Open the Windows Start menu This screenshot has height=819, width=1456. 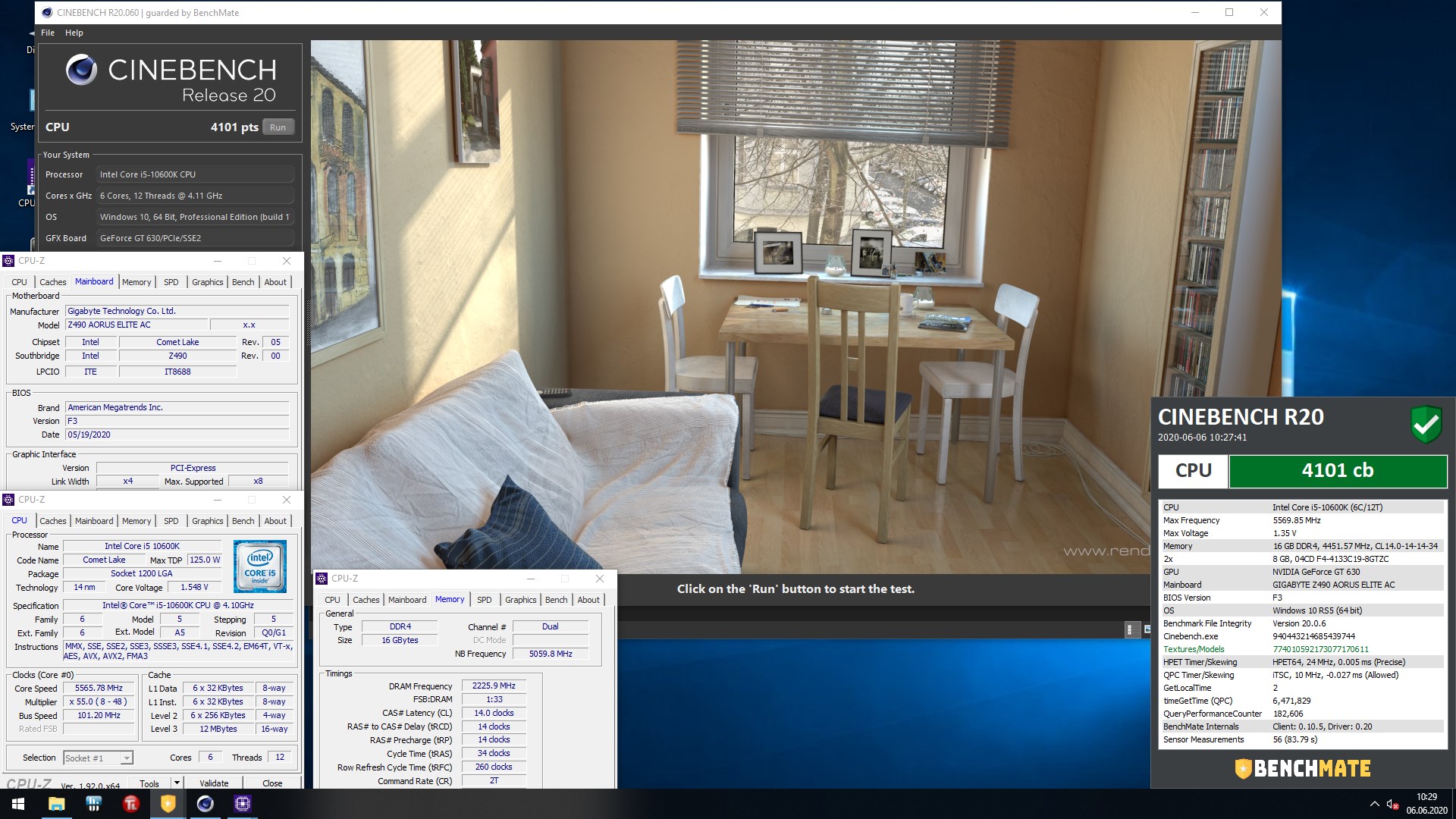click(18, 804)
